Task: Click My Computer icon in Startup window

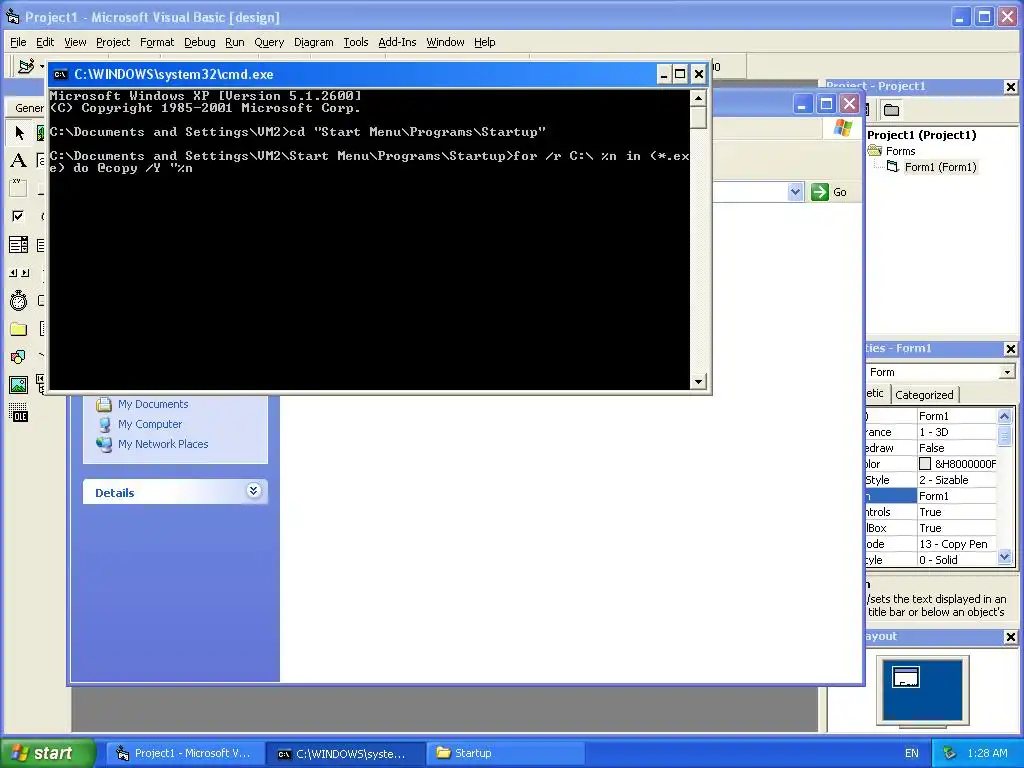Action: 104,424
